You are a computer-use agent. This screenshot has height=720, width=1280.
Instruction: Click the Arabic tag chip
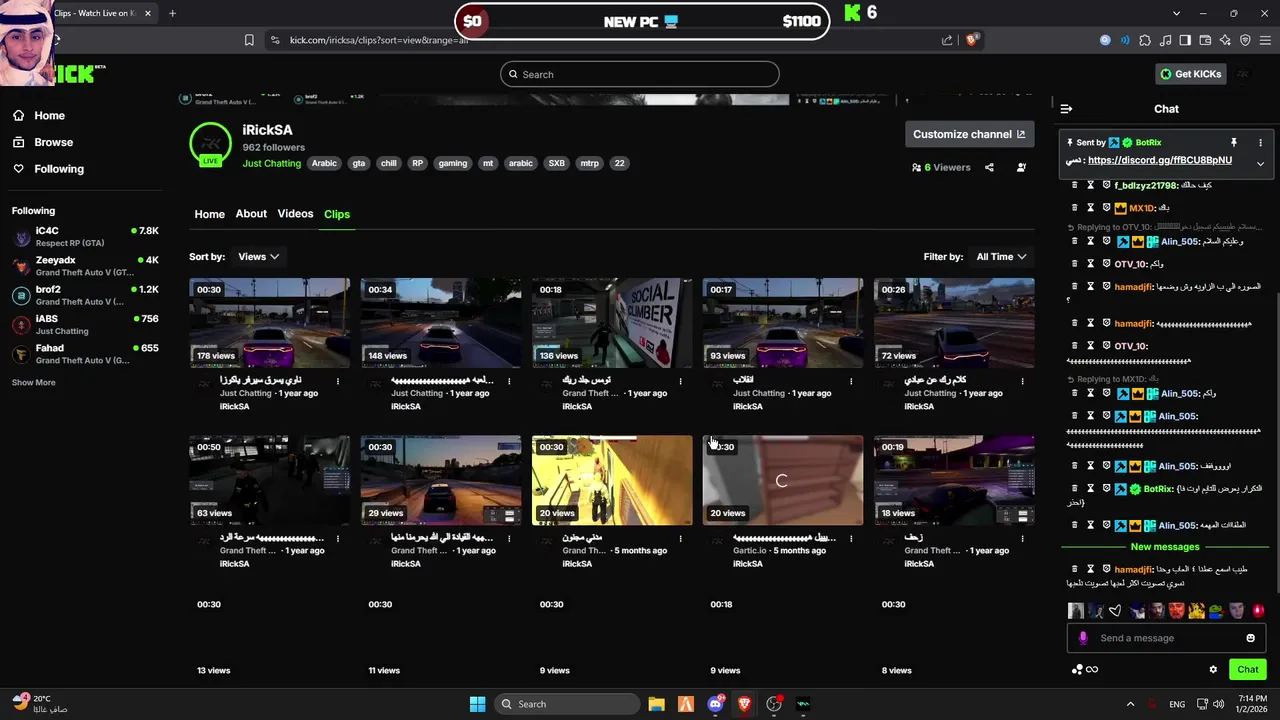point(324,164)
